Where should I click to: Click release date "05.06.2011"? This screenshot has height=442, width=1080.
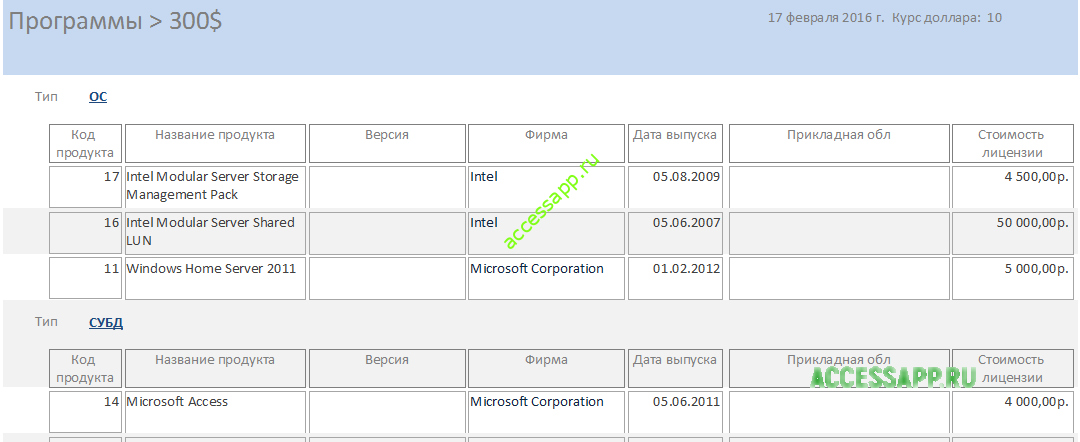point(675,412)
